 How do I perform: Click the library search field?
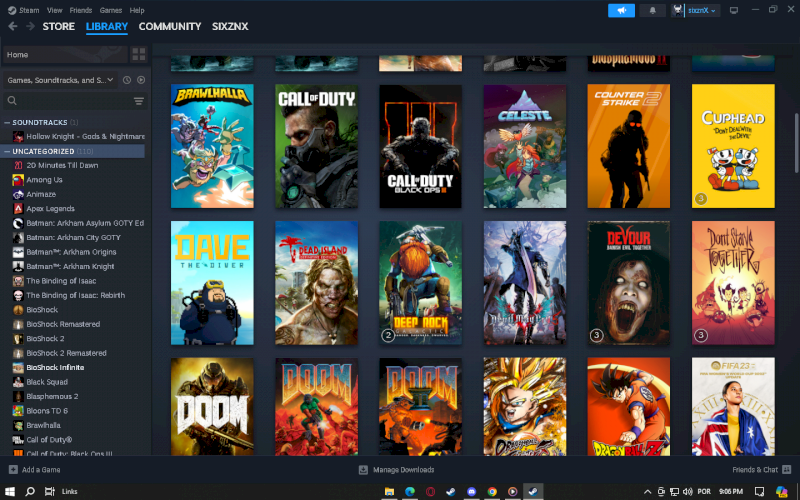point(67,101)
